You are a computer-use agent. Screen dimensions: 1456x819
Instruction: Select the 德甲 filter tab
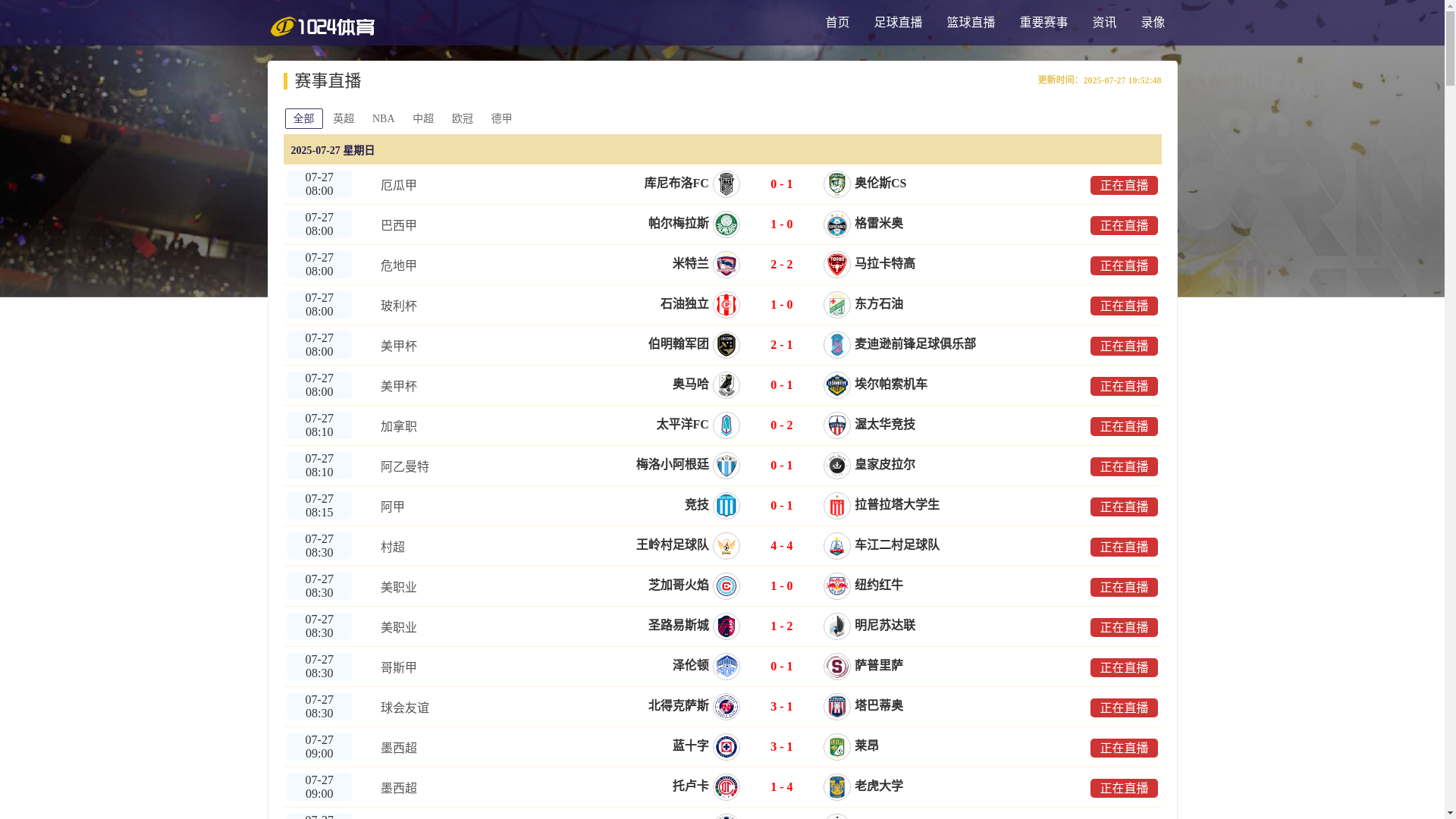click(x=502, y=119)
